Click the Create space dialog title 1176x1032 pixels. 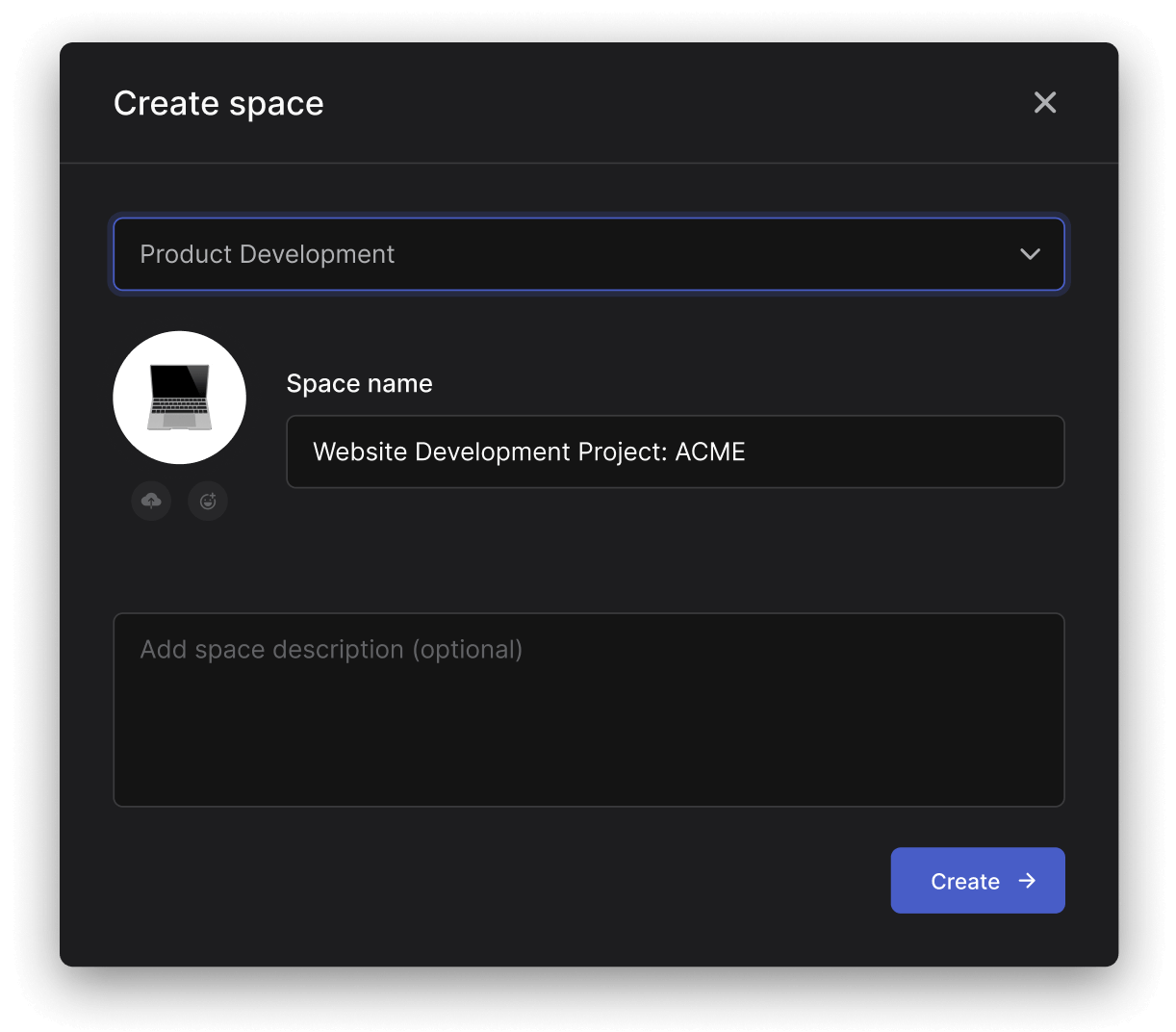(218, 103)
